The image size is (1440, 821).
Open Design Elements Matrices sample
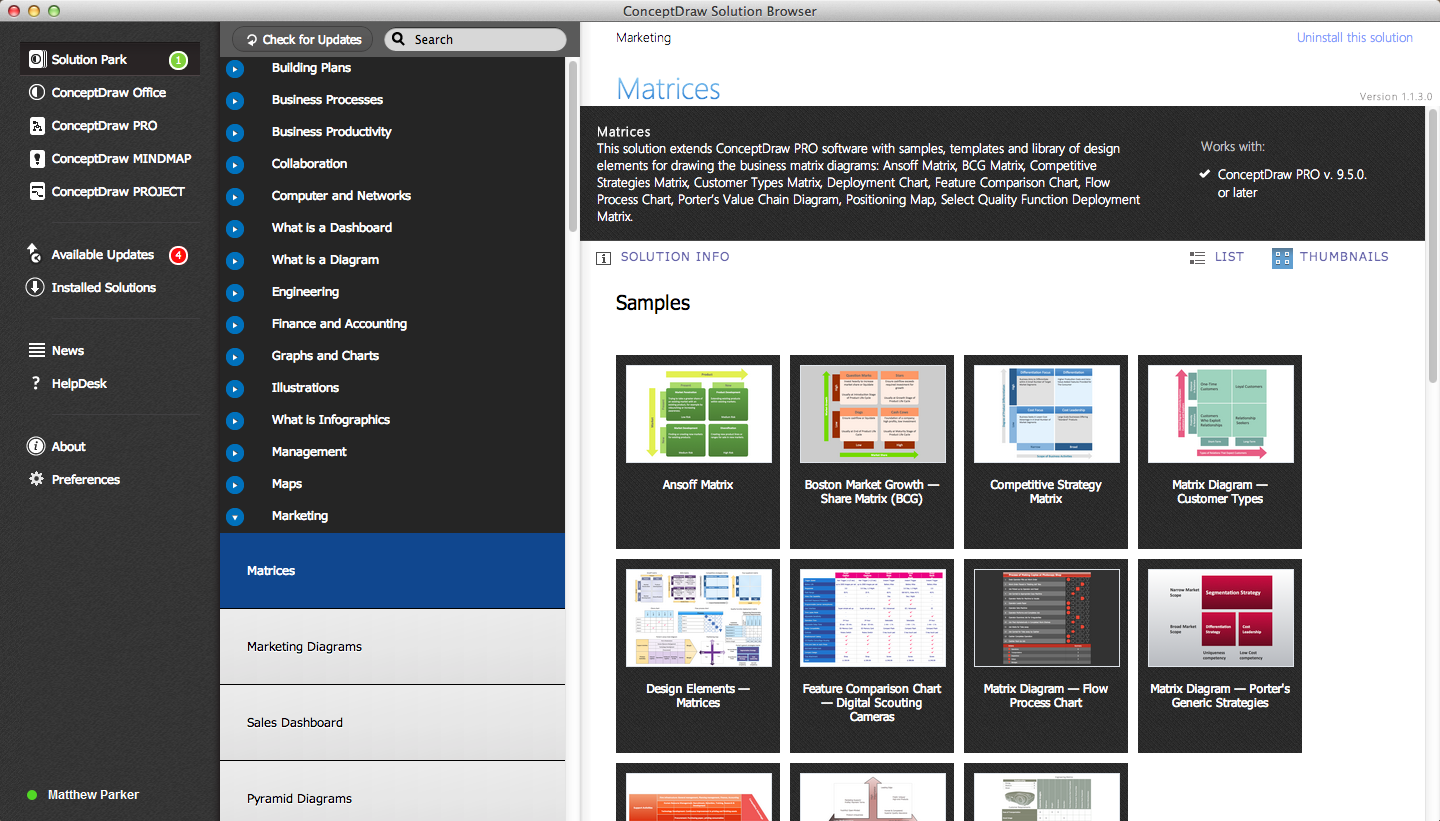point(698,656)
